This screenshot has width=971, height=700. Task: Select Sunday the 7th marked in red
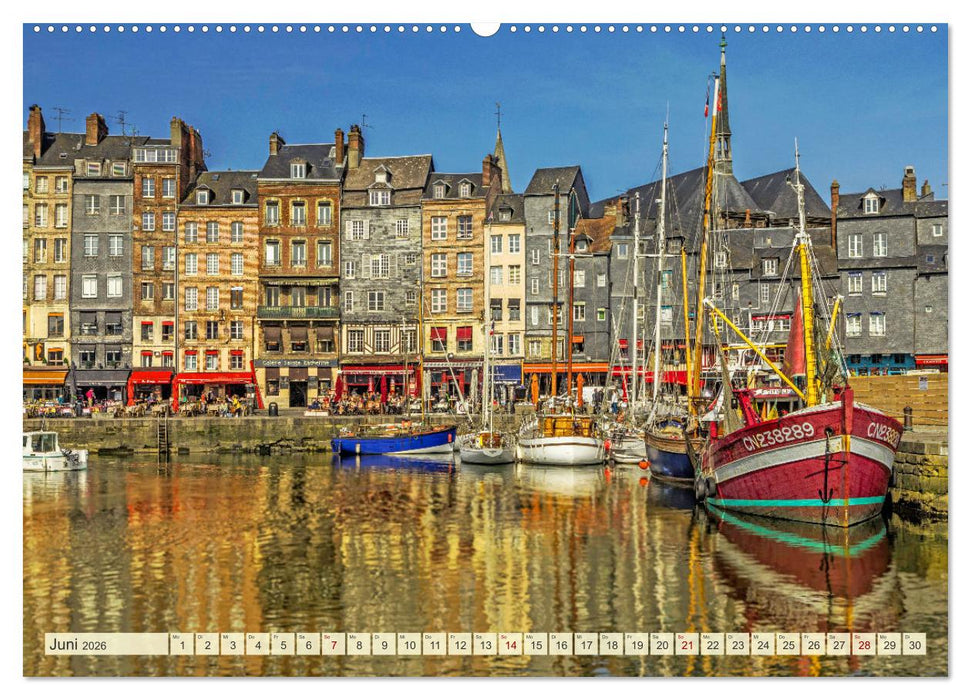click(334, 644)
